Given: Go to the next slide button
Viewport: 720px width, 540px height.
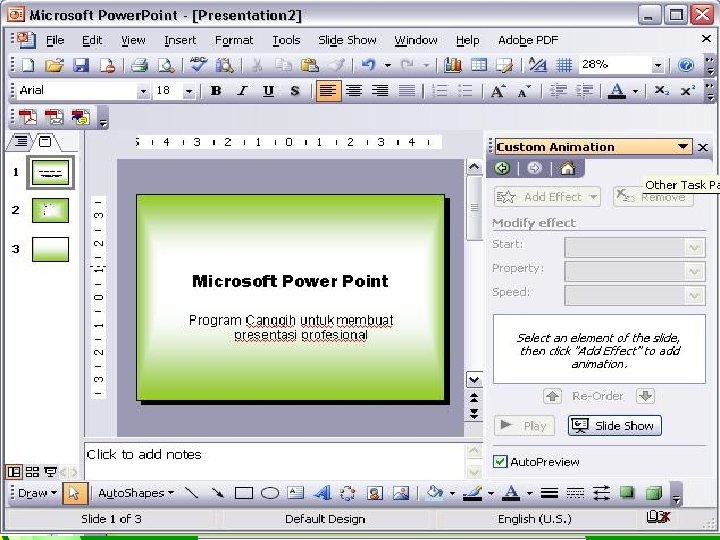Looking at the screenshot, I should [474, 414].
